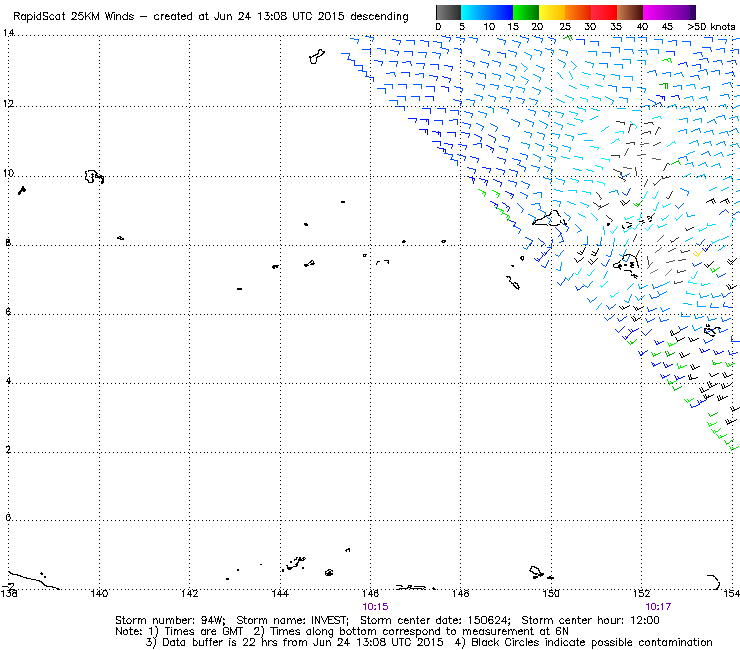Click the yellow wind barb near 7.7N 153E

point(697,253)
